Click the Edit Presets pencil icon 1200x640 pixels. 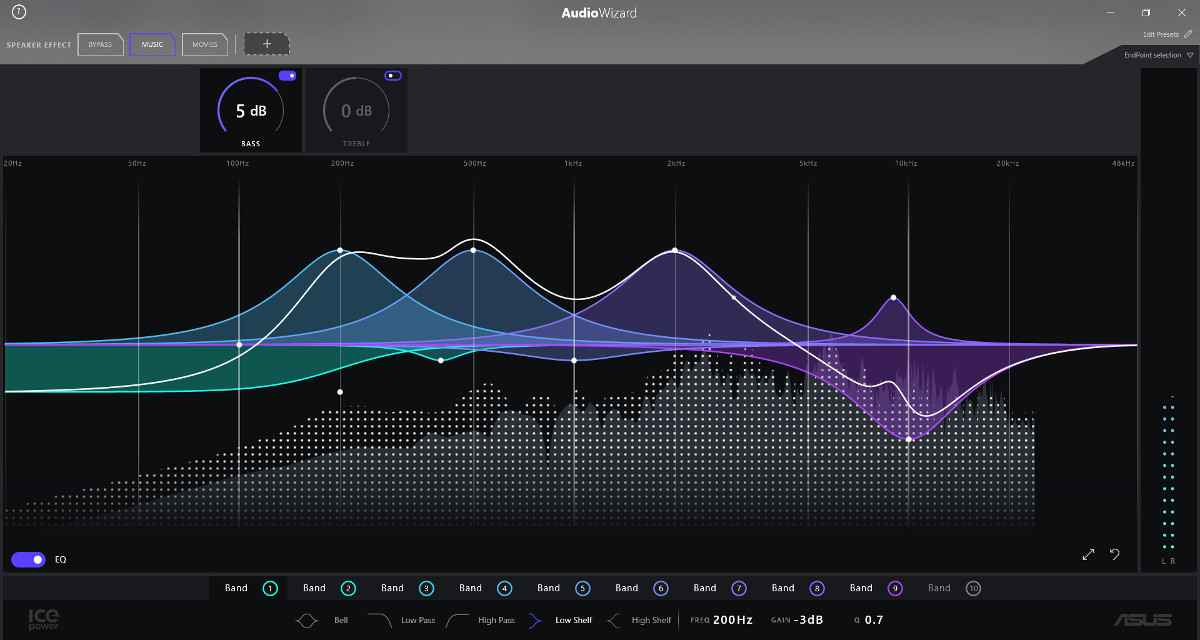(1188, 34)
